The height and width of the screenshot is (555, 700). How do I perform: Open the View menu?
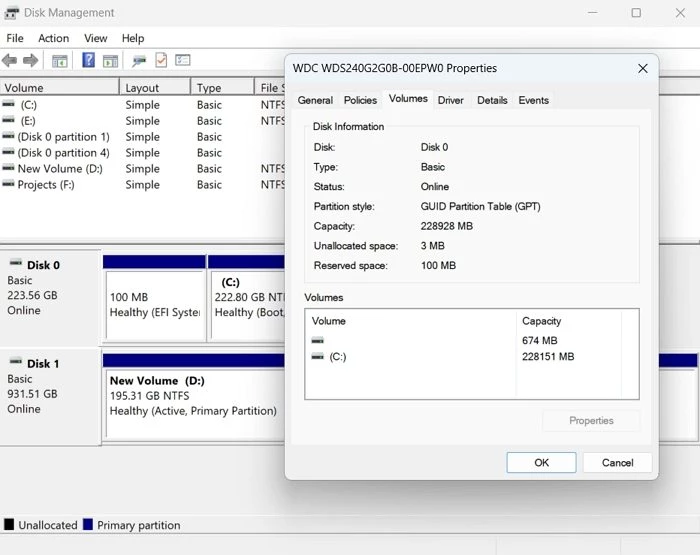[96, 38]
